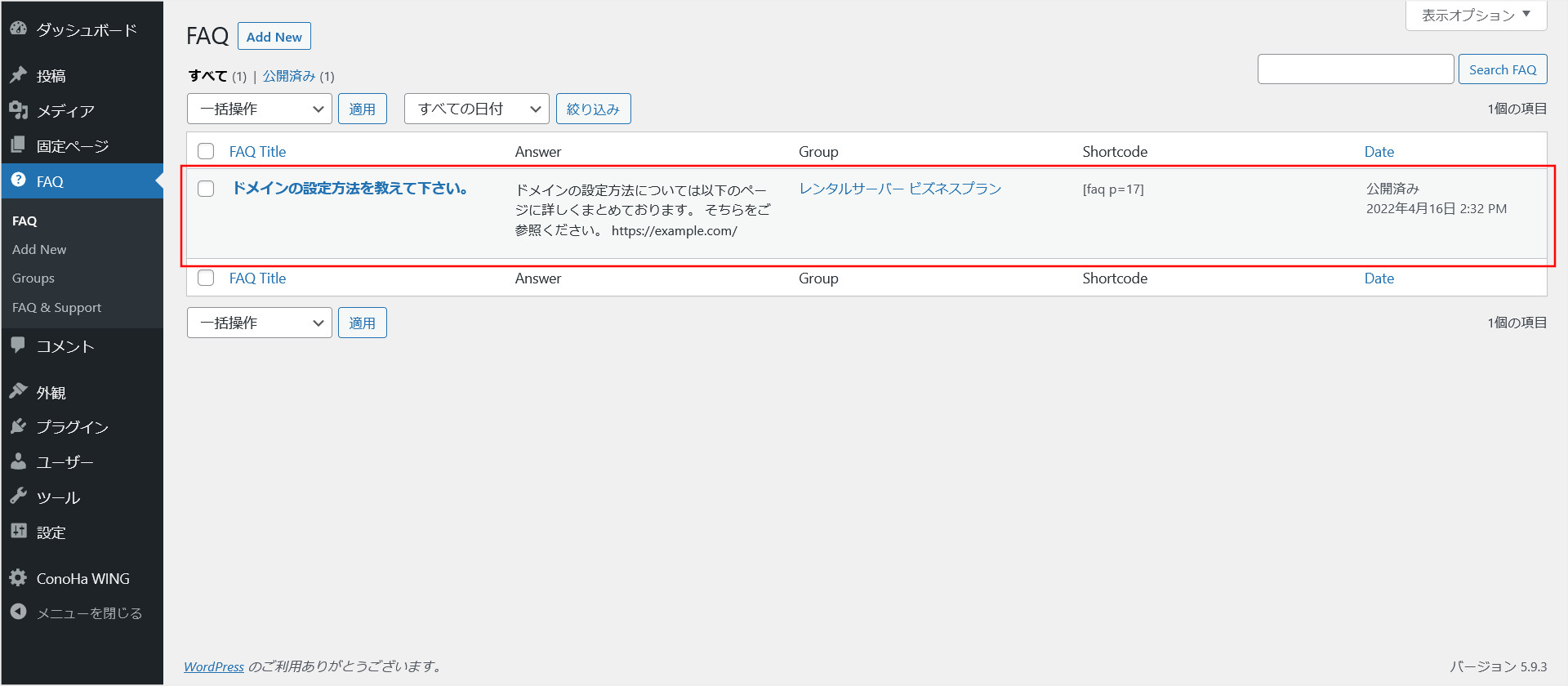The image size is (1568, 686).
Task: Open the bold FAQ submenu item
Action: pos(24,221)
